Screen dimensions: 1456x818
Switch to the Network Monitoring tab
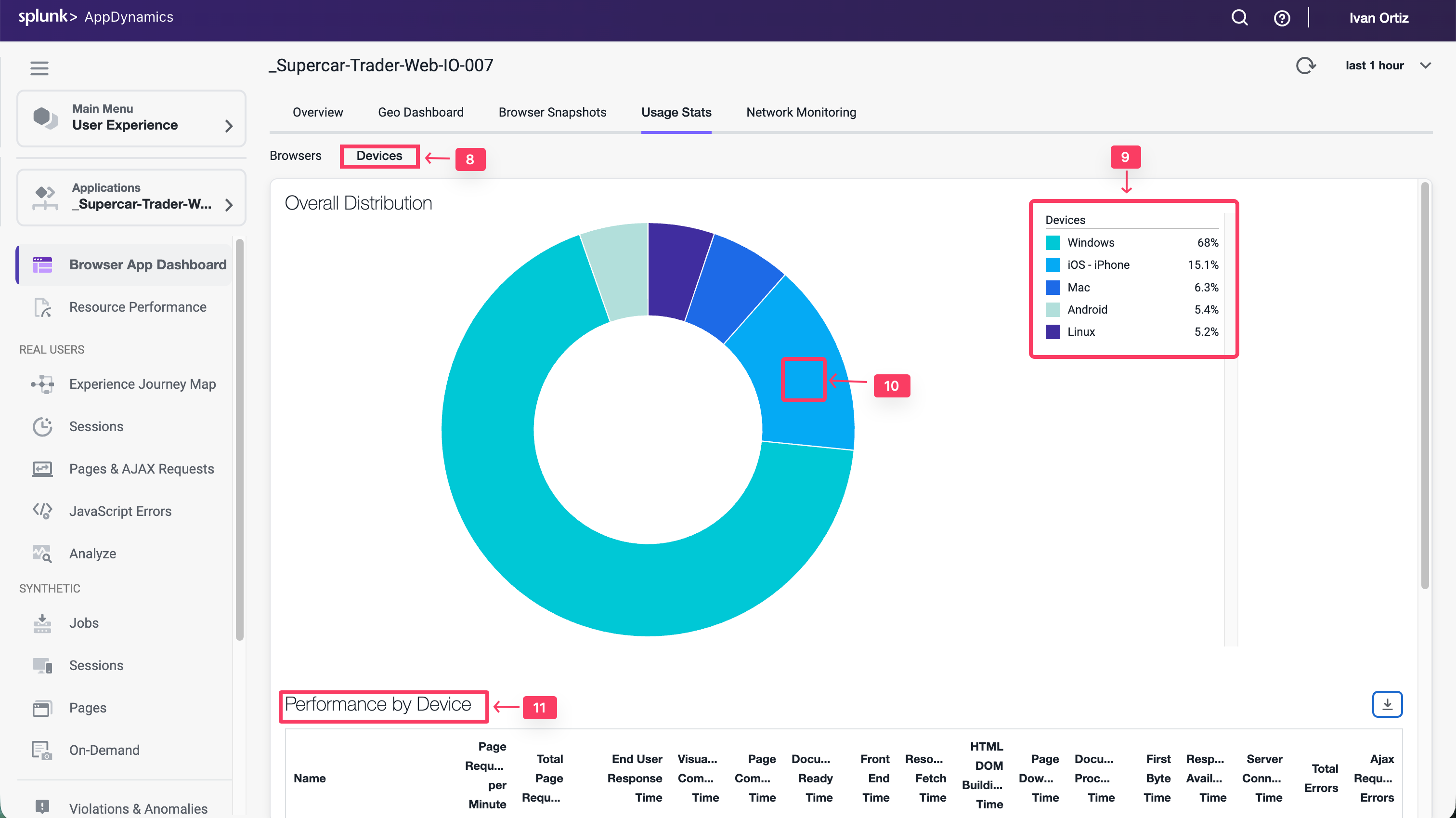(x=800, y=112)
